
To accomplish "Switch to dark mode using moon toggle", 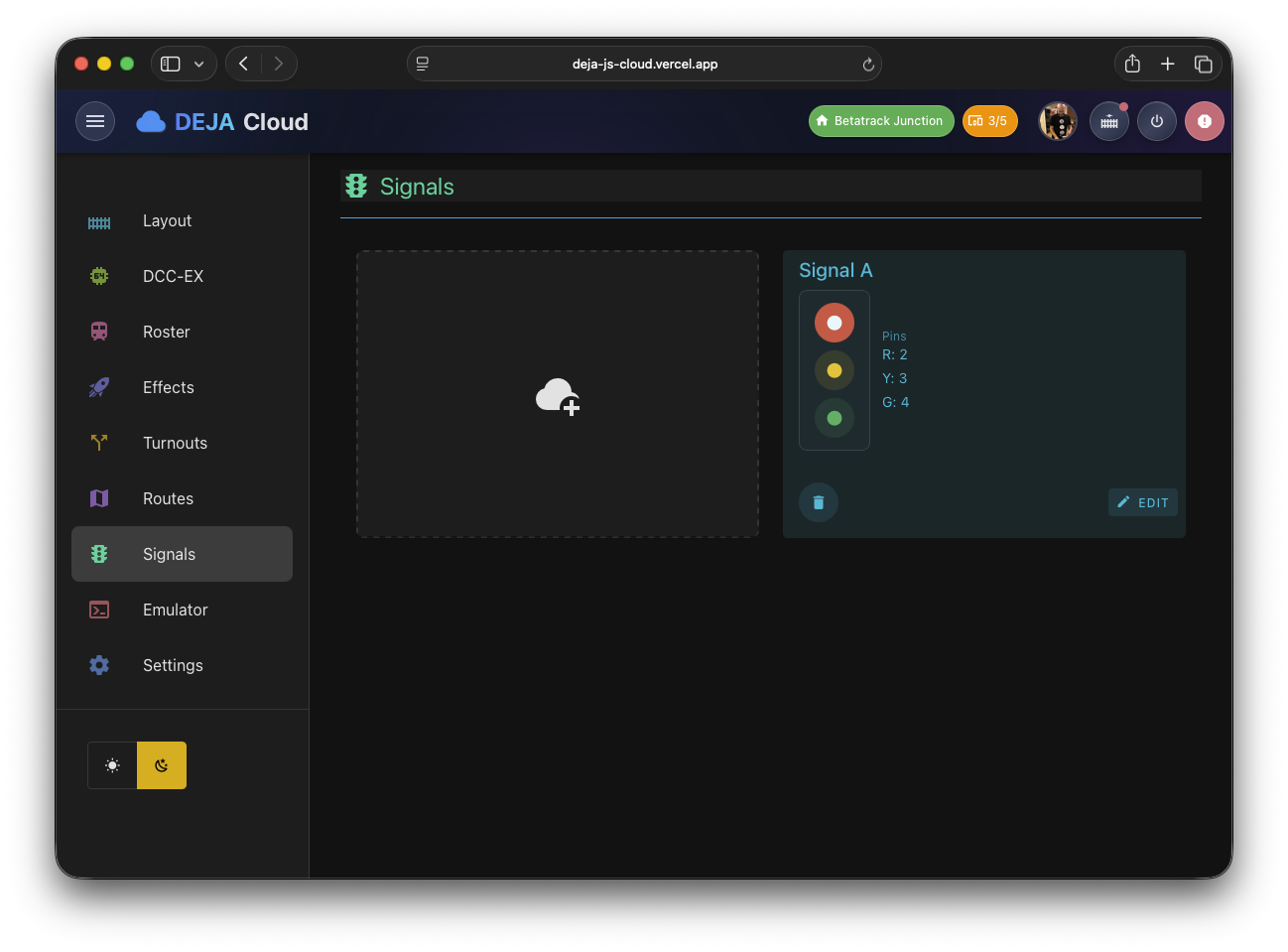I will (x=162, y=765).
